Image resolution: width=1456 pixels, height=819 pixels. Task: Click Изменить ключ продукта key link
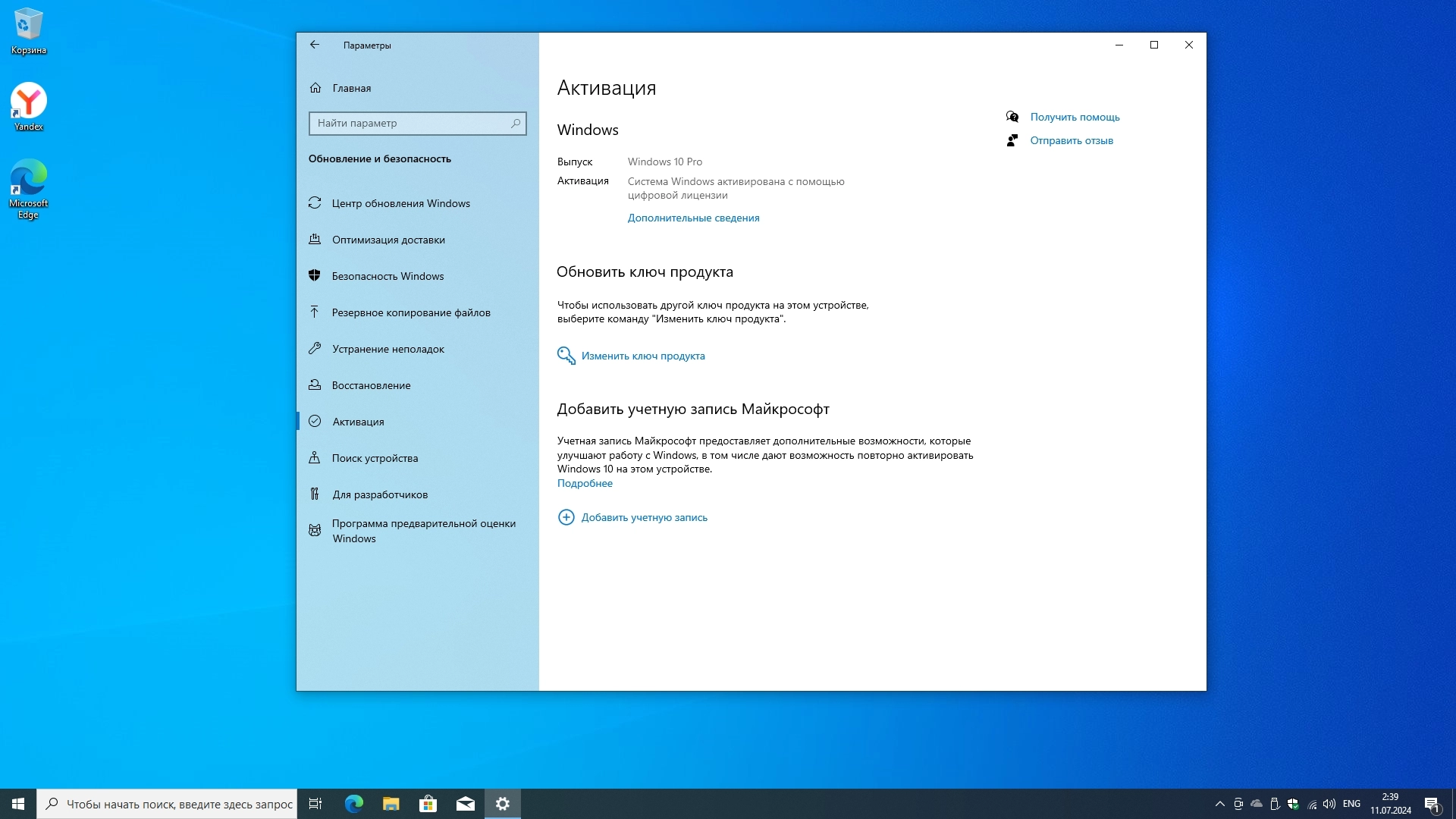coord(642,356)
